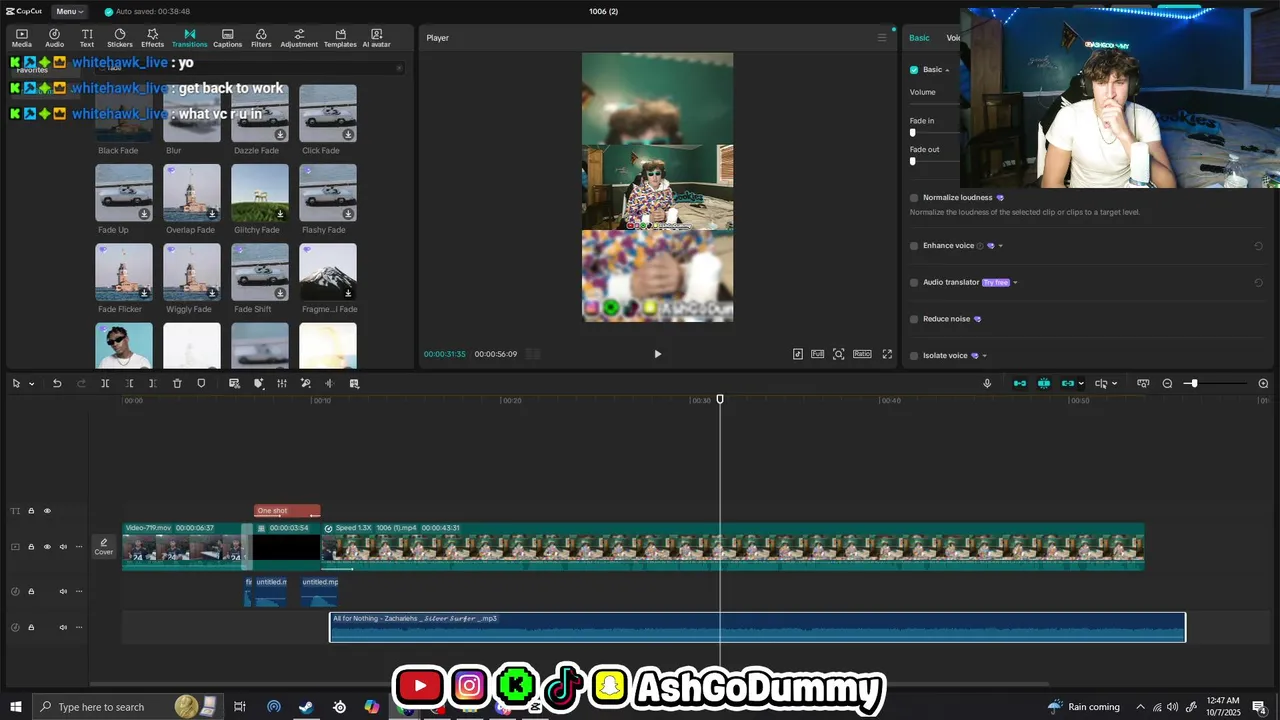Start voiceover recording with microphone icon

pyautogui.click(x=987, y=384)
